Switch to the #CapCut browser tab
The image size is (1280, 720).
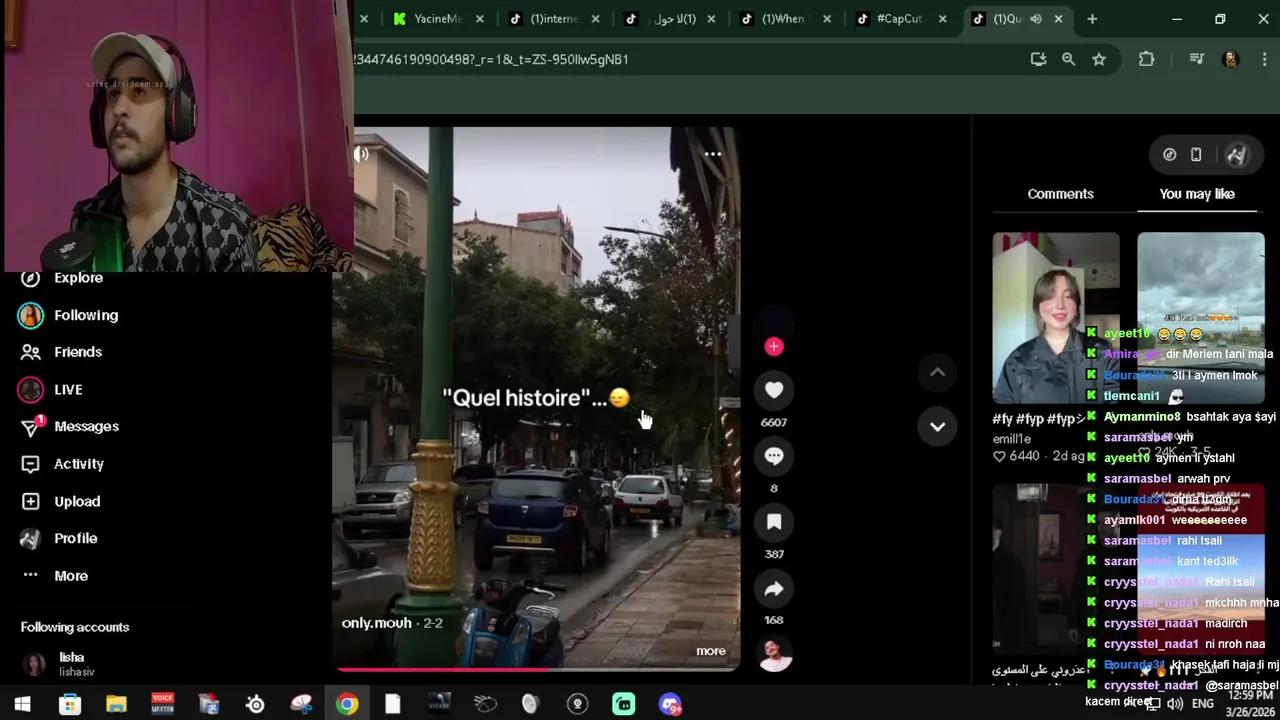(902, 19)
